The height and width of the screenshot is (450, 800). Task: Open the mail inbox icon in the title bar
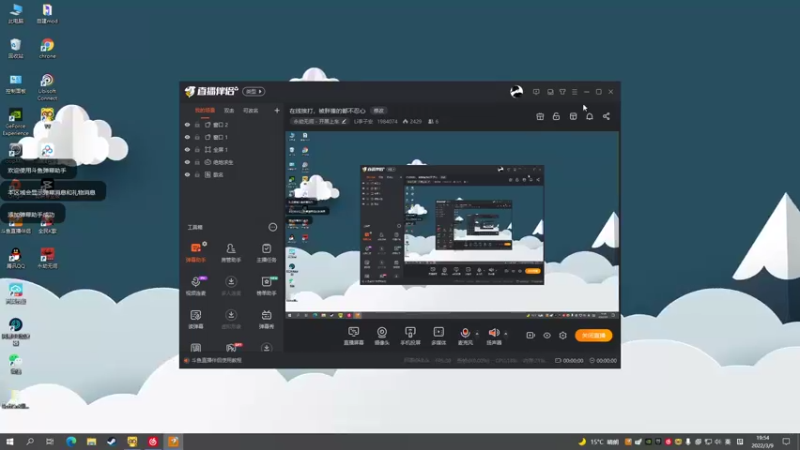[x=550, y=92]
